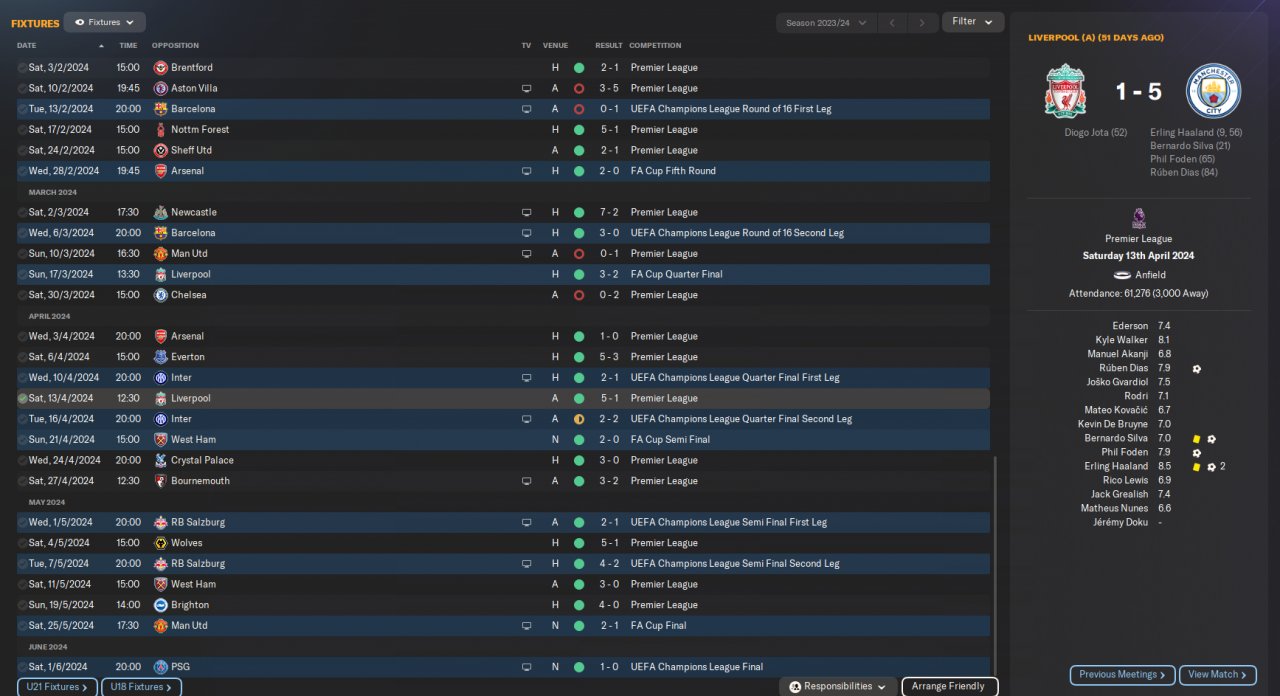The height and width of the screenshot is (696, 1280).
Task: Sort by the Opposition column header
Action: pos(175,45)
